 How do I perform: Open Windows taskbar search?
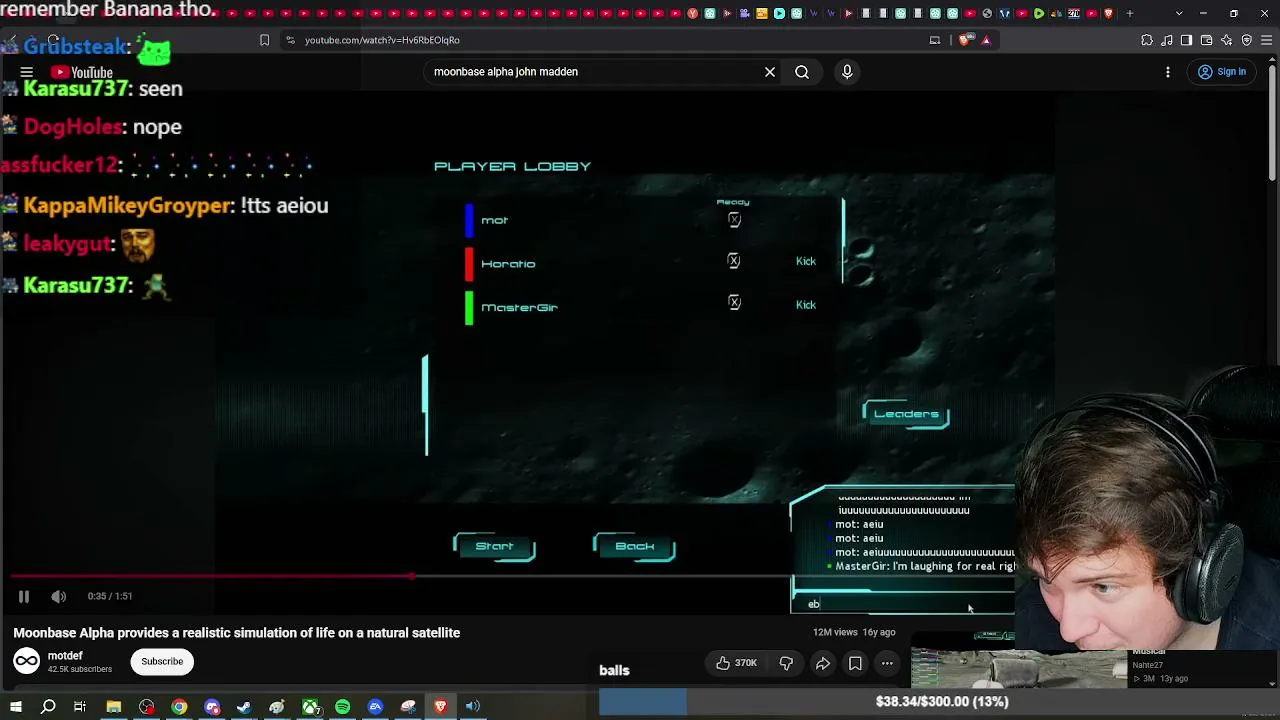[48, 707]
